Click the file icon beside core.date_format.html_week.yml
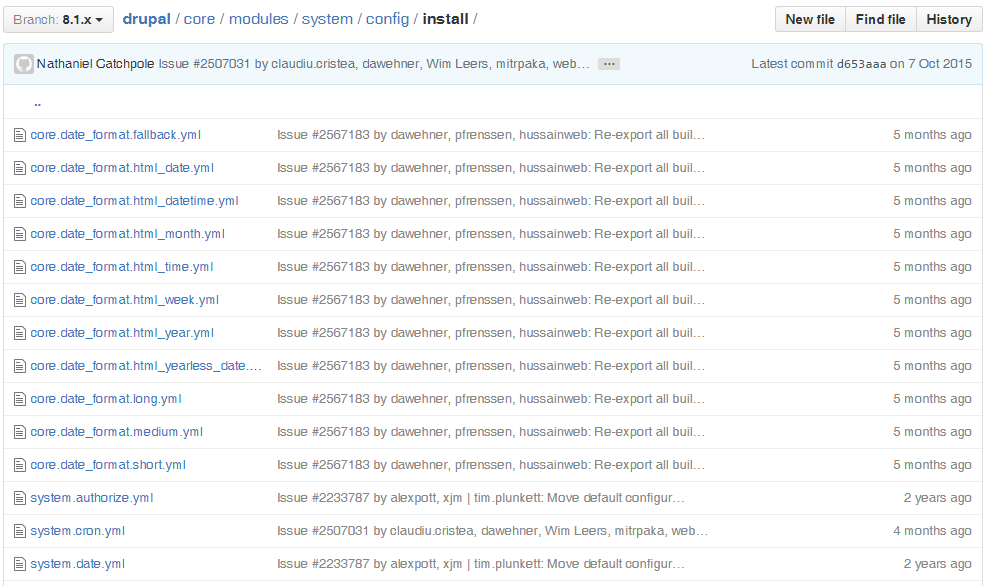This screenshot has height=586, width=992. 19,299
